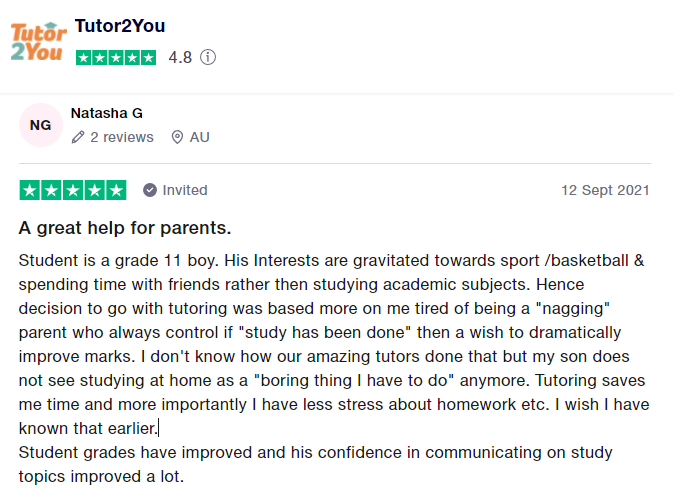Click the location pin icon
Image resolution: width=674 pixels, height=489 pixels.
pyautogui.click(x=177, y=137)
